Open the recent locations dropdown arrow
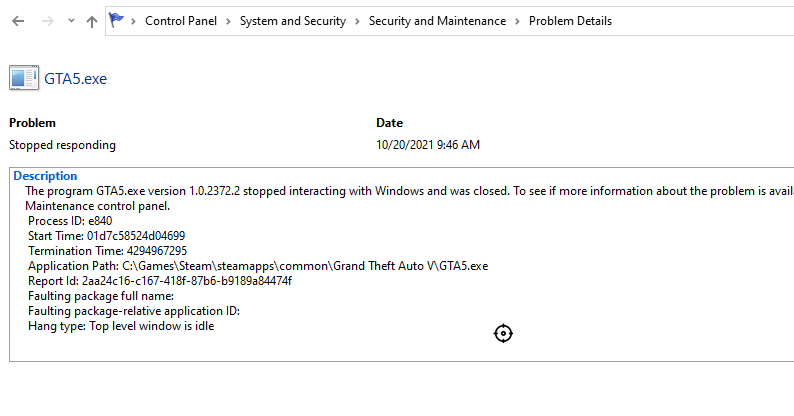Screen dimensions: 794x416 [x=70, y=21]
